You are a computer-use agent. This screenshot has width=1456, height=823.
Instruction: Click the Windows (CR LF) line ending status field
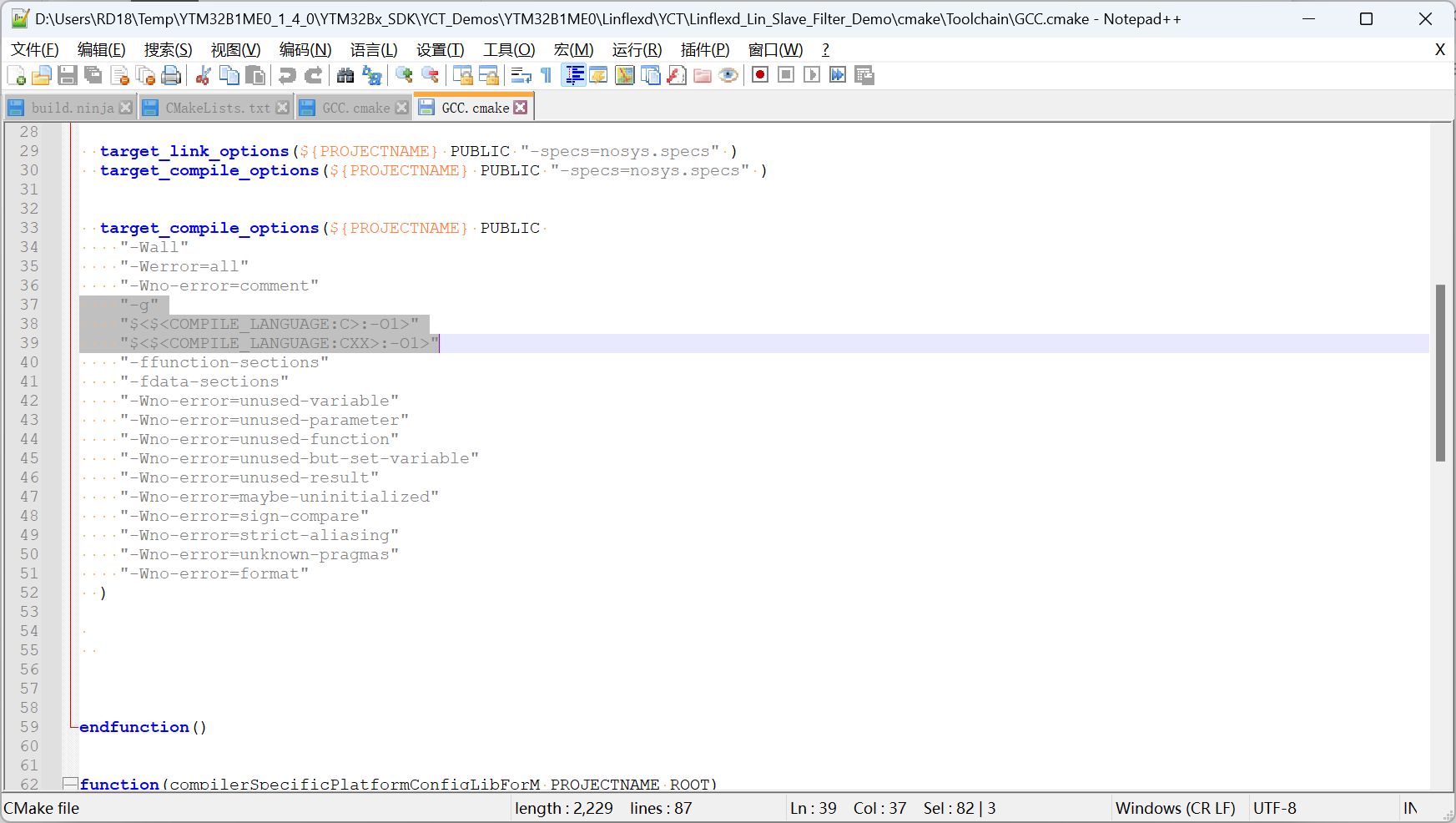click(x=1175, y=808)
